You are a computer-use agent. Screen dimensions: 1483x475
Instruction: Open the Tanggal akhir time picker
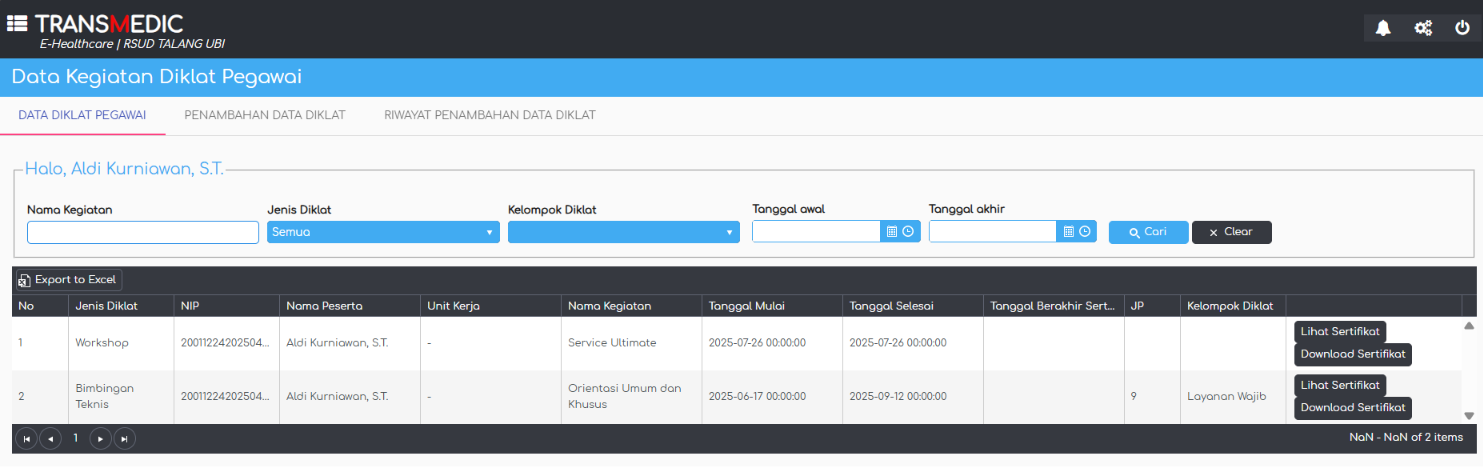click(1085, 231)
